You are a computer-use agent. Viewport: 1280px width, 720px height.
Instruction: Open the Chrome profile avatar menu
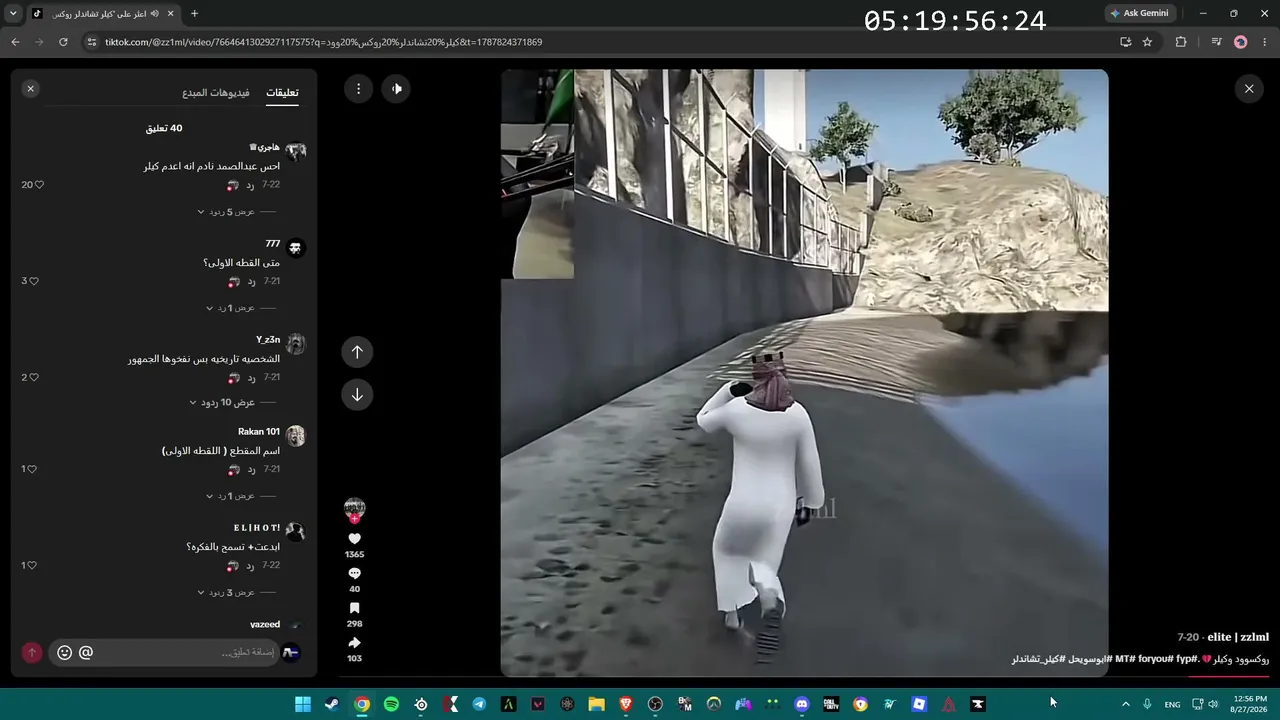(x=1241, y=42)
